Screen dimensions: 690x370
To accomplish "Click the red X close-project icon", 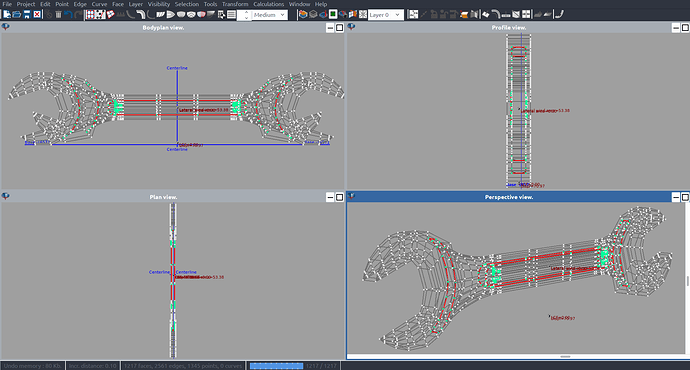I will 37,15.
